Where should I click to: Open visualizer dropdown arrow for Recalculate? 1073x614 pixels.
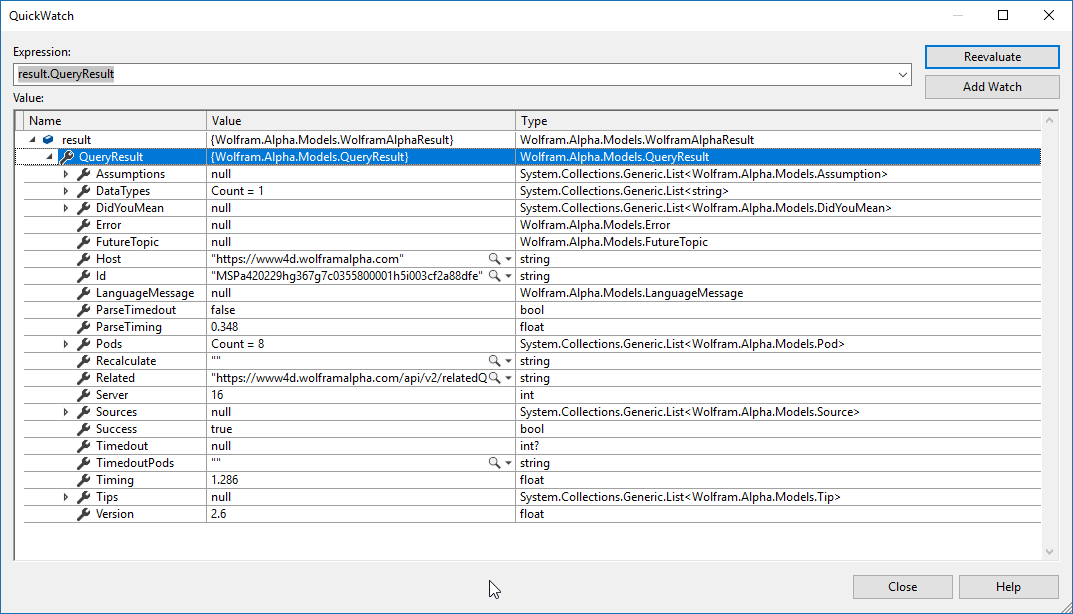pos(508,361)
